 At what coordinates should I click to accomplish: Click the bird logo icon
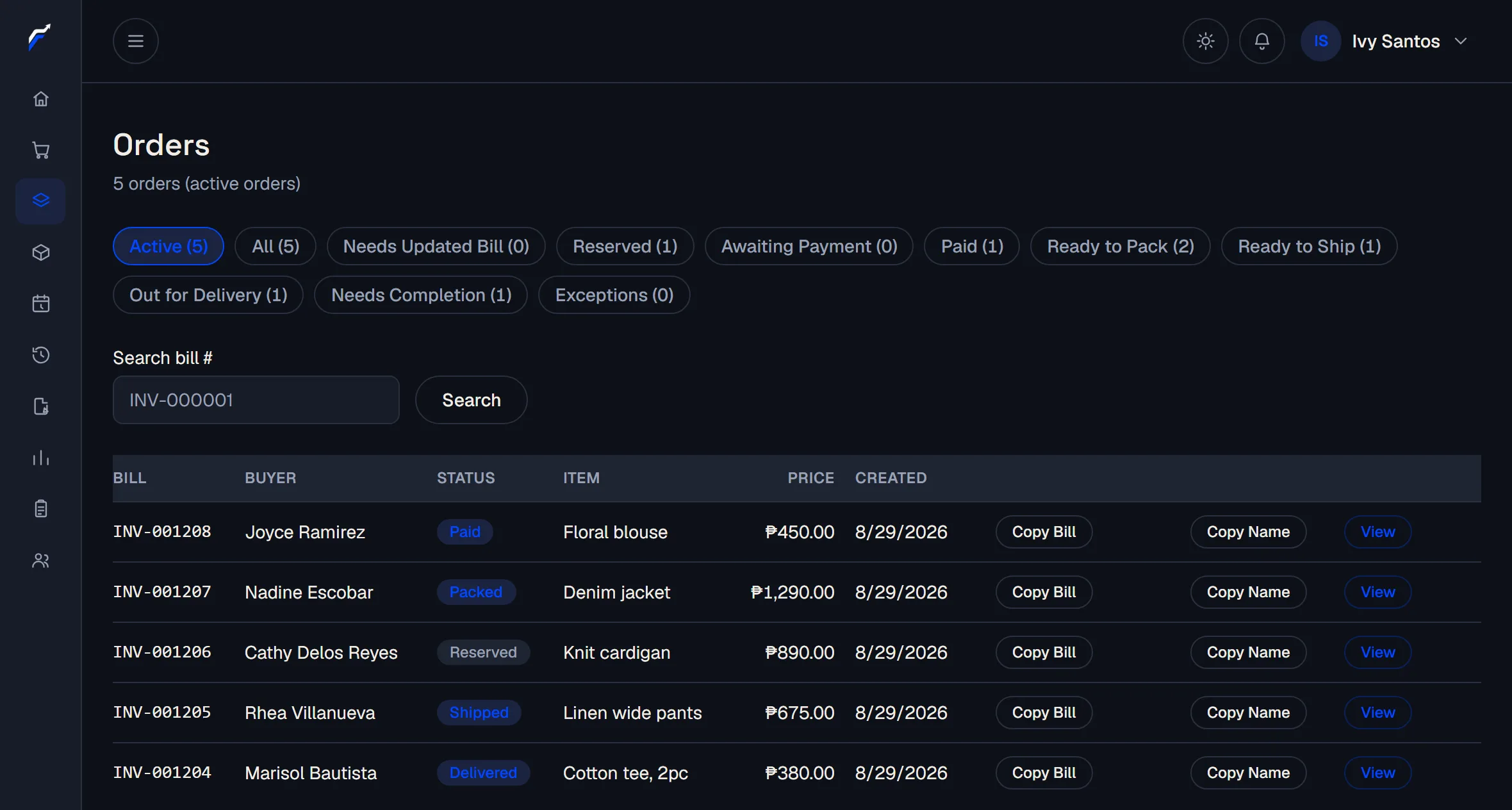pyautogui.click(x=40, y=37)
